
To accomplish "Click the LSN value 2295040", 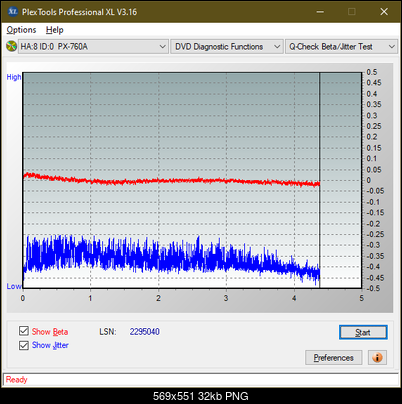I will (x=145, y=332).
